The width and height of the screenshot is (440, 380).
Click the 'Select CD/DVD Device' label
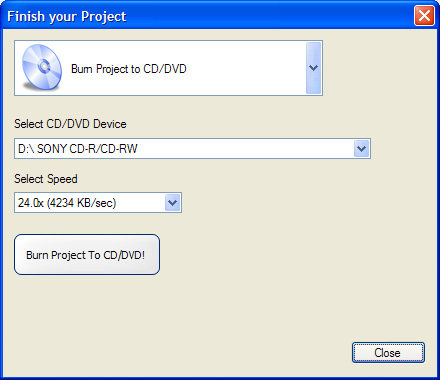click(70, 124)
